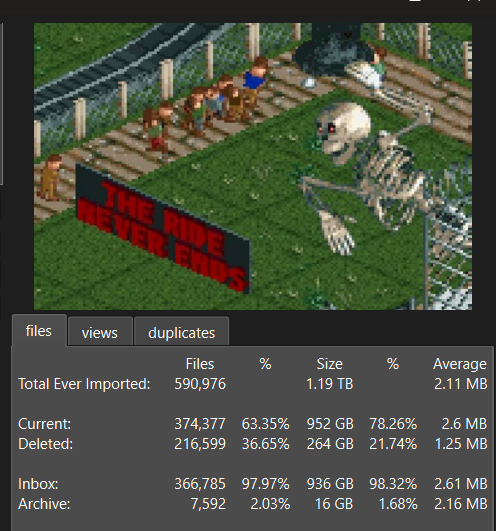Select the 'Total Ever Imported:' label

tap(84, 384)
